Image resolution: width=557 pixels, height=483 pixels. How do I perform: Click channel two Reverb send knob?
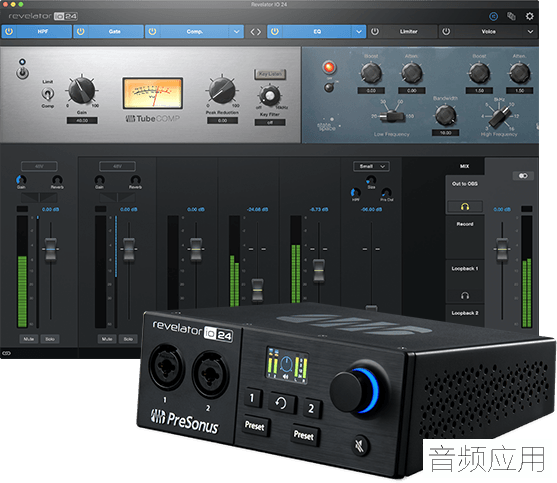[x=135, y=180]
